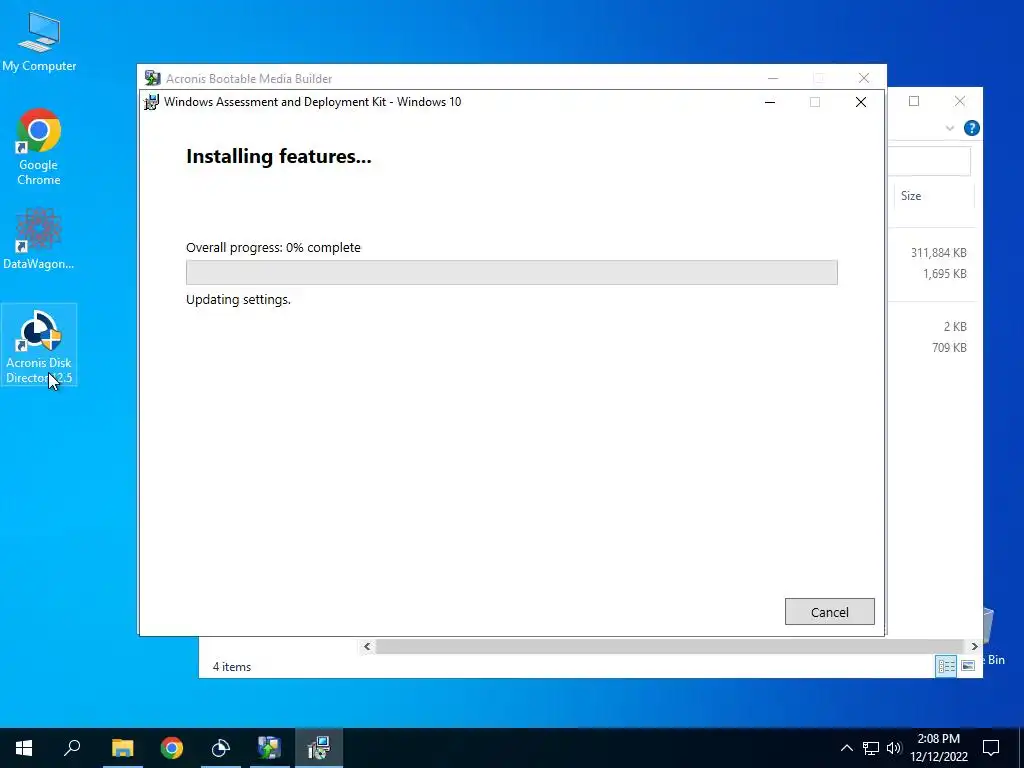Open Explorer window help icon
The width and height of the screenshot is (1024, 768).
pos(971,128)
